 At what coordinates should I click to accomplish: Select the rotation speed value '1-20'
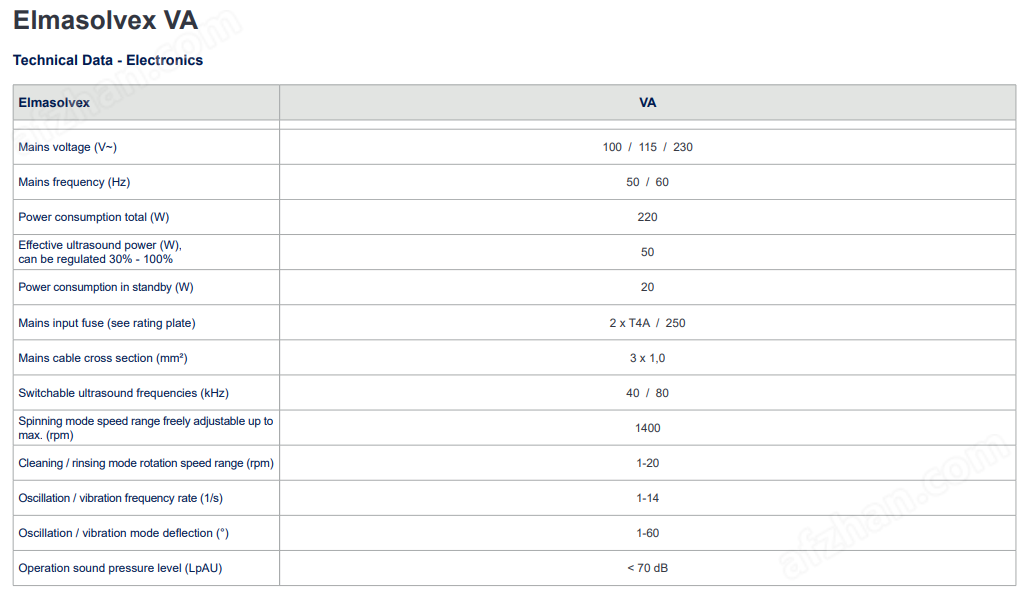(647, 463)
